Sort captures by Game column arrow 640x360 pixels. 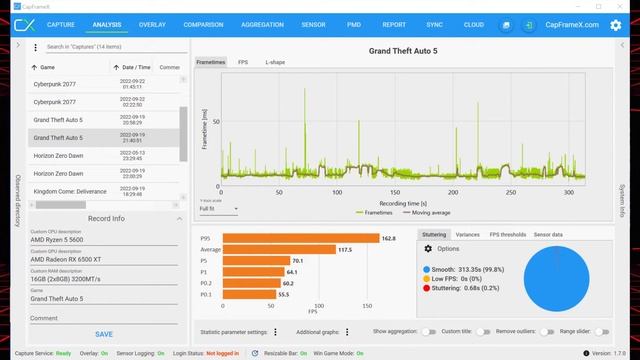(34, 67)
